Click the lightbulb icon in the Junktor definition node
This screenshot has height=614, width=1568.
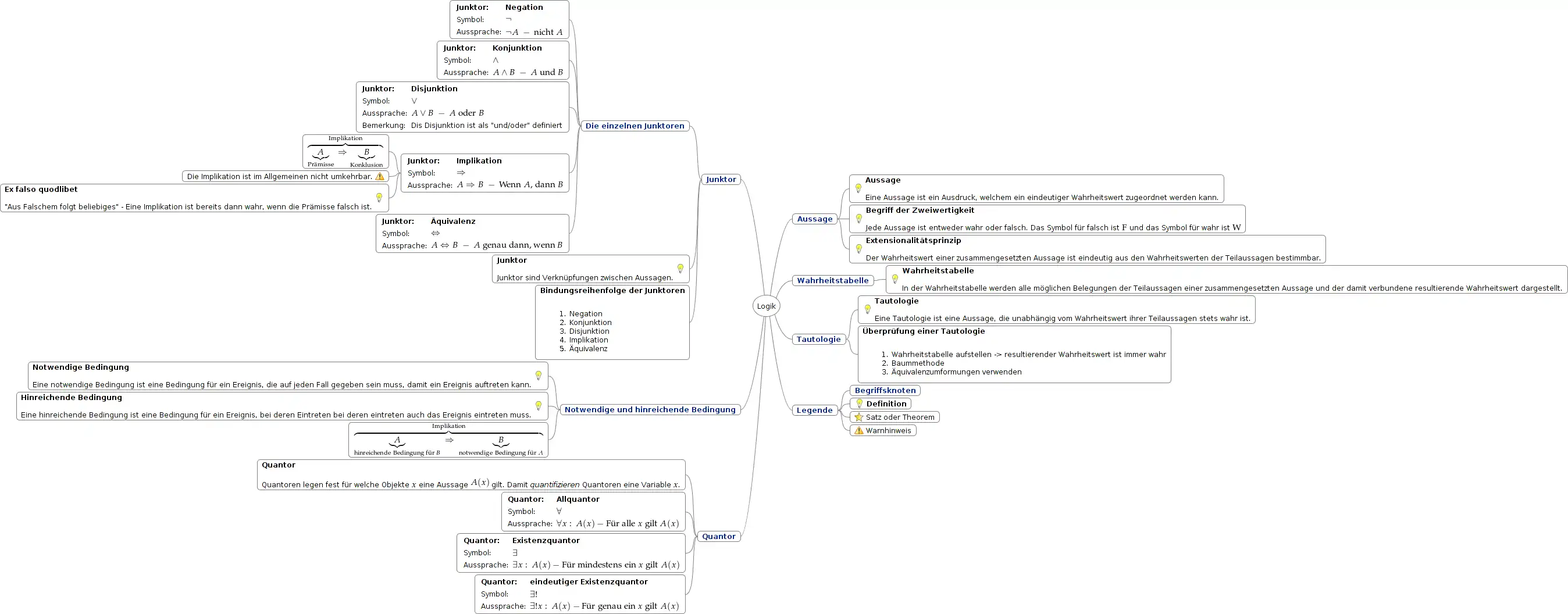[680, 269]
